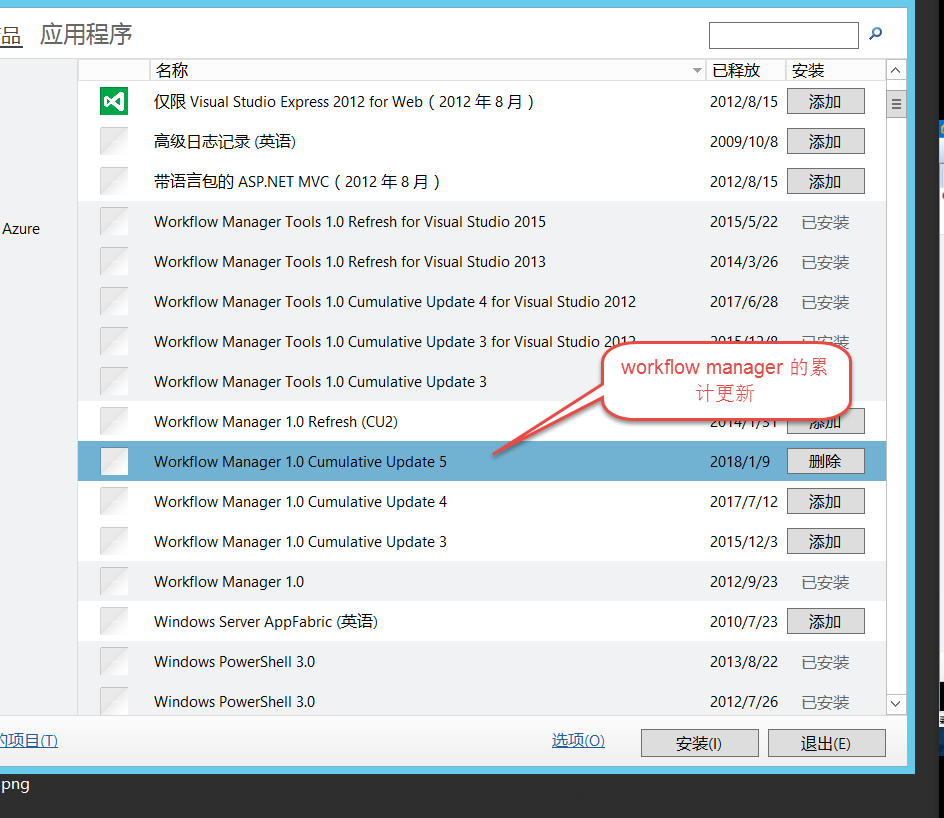Sort by the 已释放 column header

tap(746, 70)
